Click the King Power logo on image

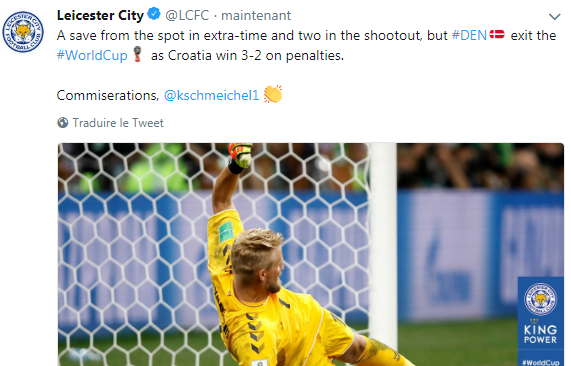pos(540,332)
